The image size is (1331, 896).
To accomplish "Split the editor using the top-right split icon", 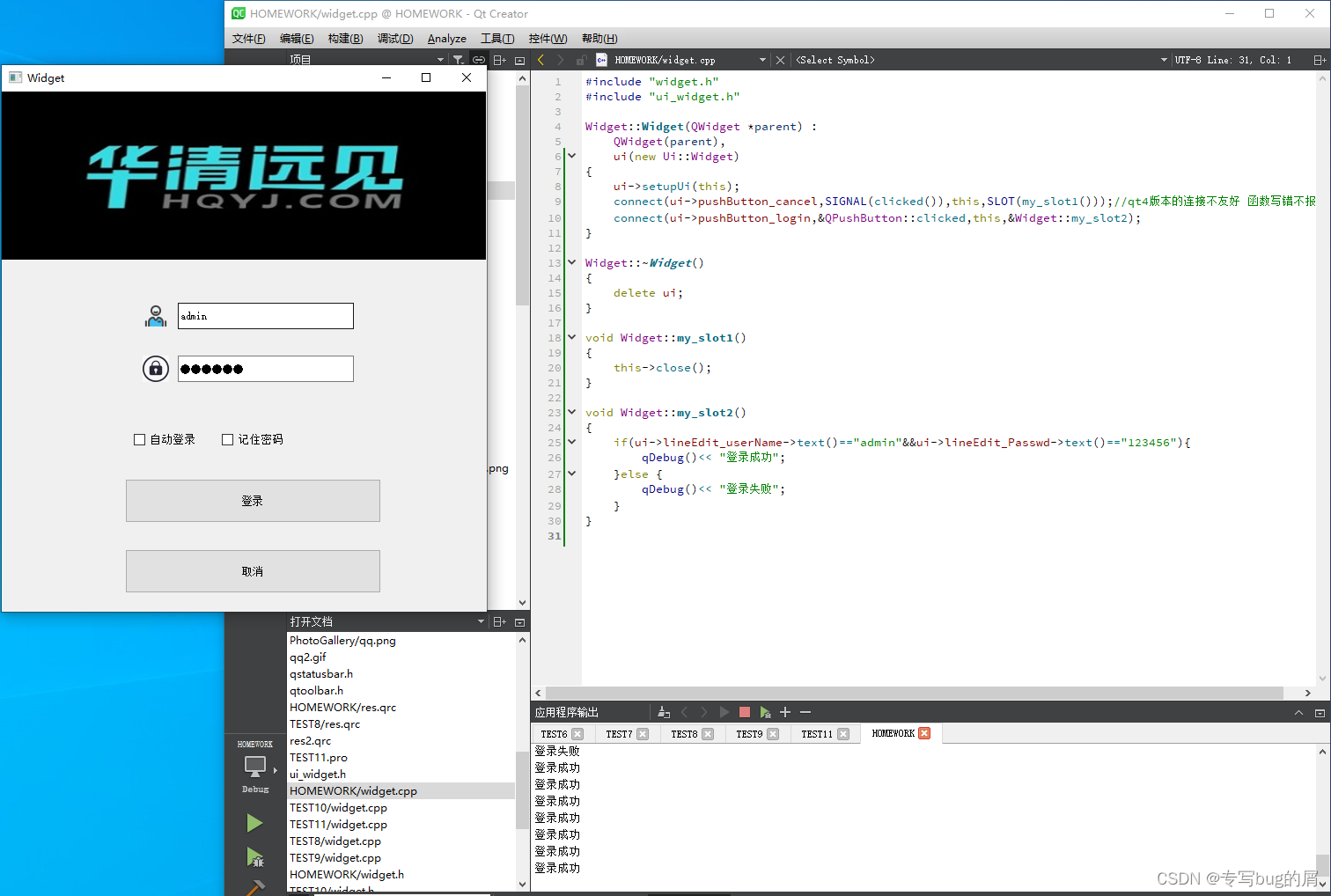I will 1319,60.
